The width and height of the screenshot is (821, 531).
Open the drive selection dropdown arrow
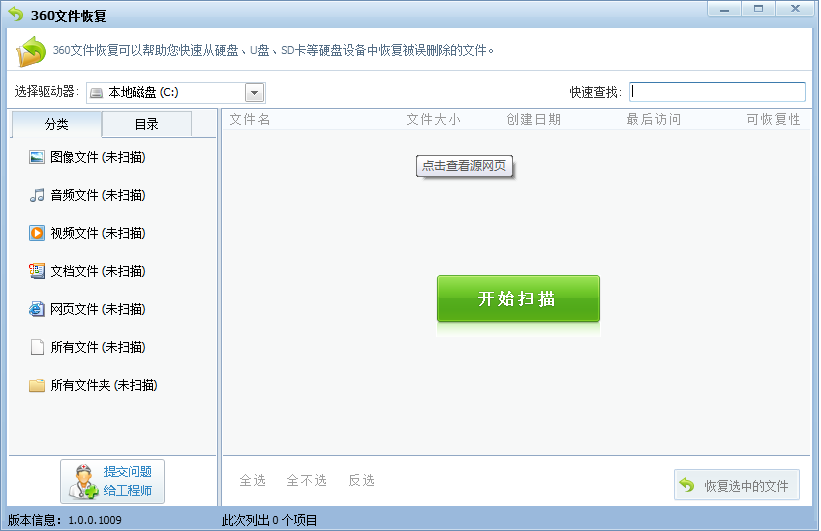(254, 93)
